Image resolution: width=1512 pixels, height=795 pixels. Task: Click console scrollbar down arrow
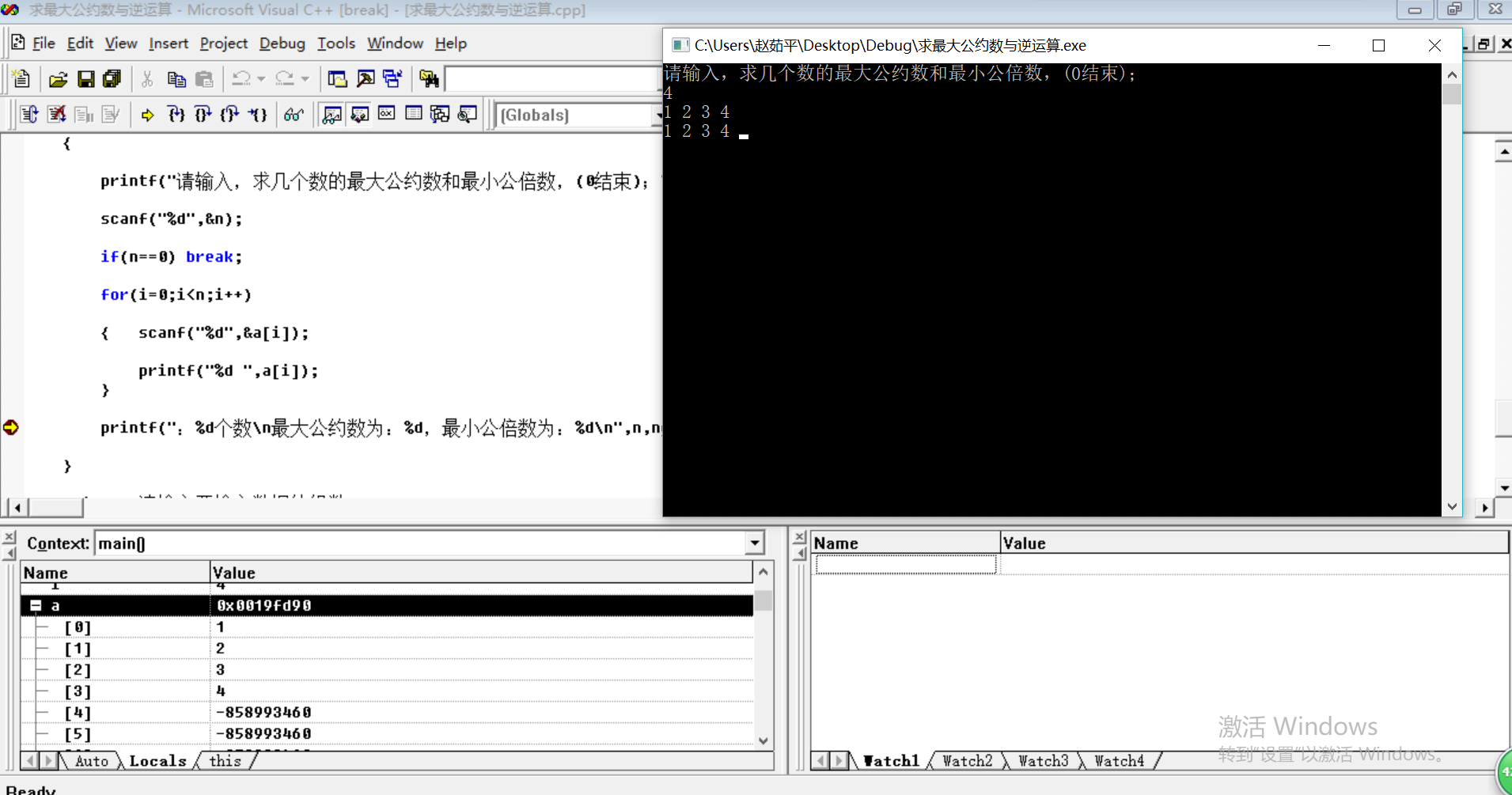click(1452, 506)
